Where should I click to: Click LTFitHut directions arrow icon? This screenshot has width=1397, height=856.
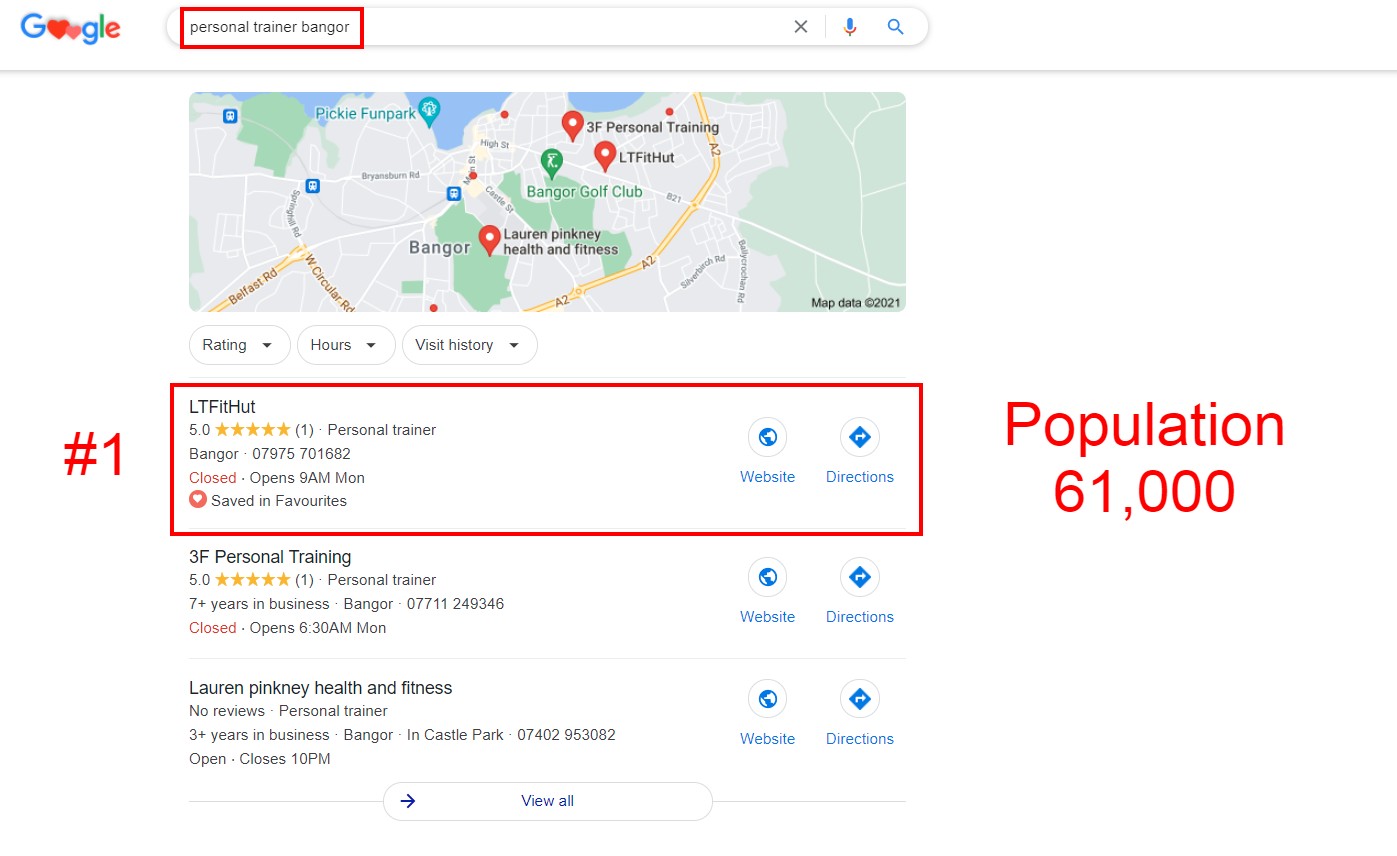pos(860,437)
